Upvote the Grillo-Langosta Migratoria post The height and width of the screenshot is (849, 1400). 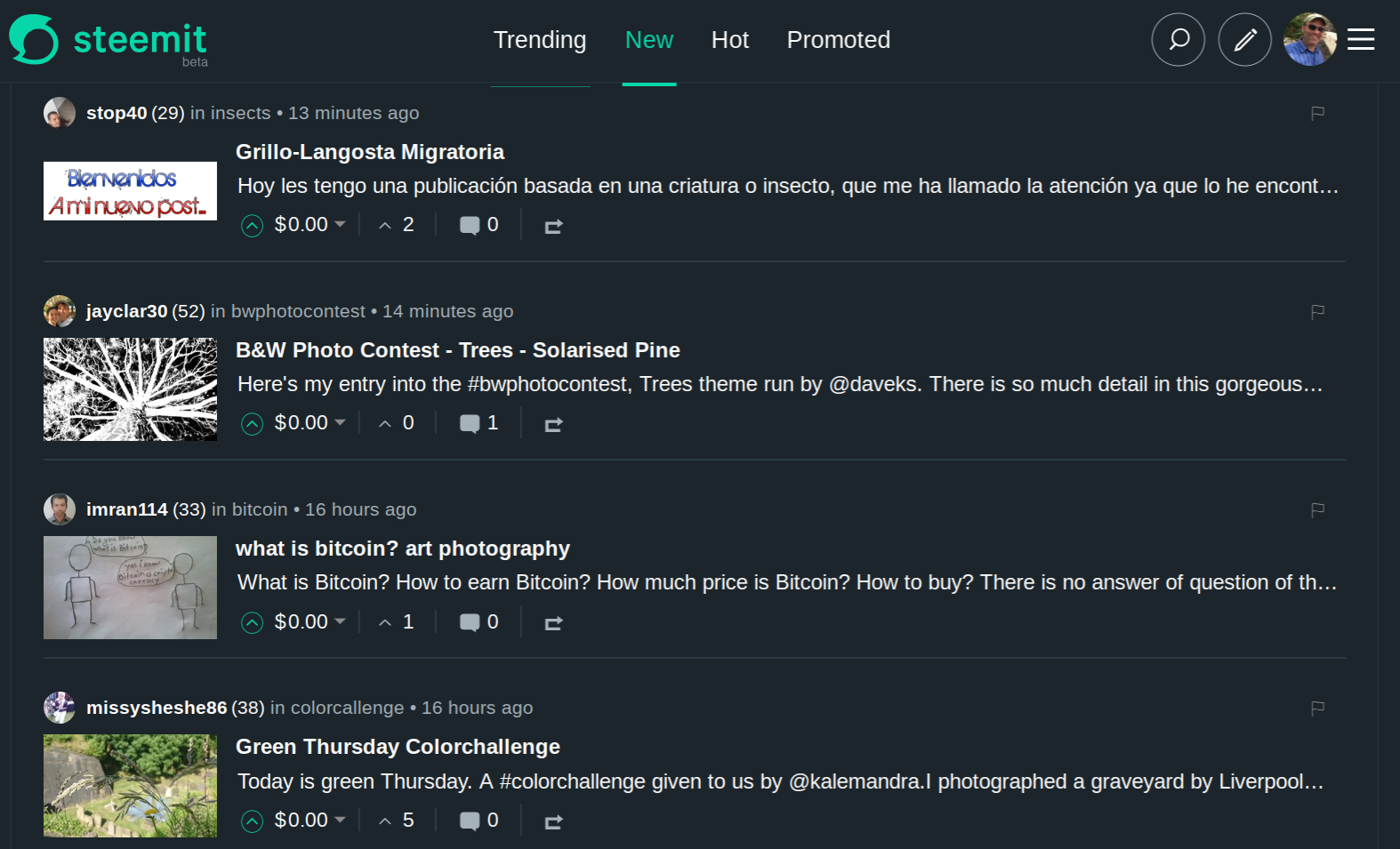click(252, 226)
